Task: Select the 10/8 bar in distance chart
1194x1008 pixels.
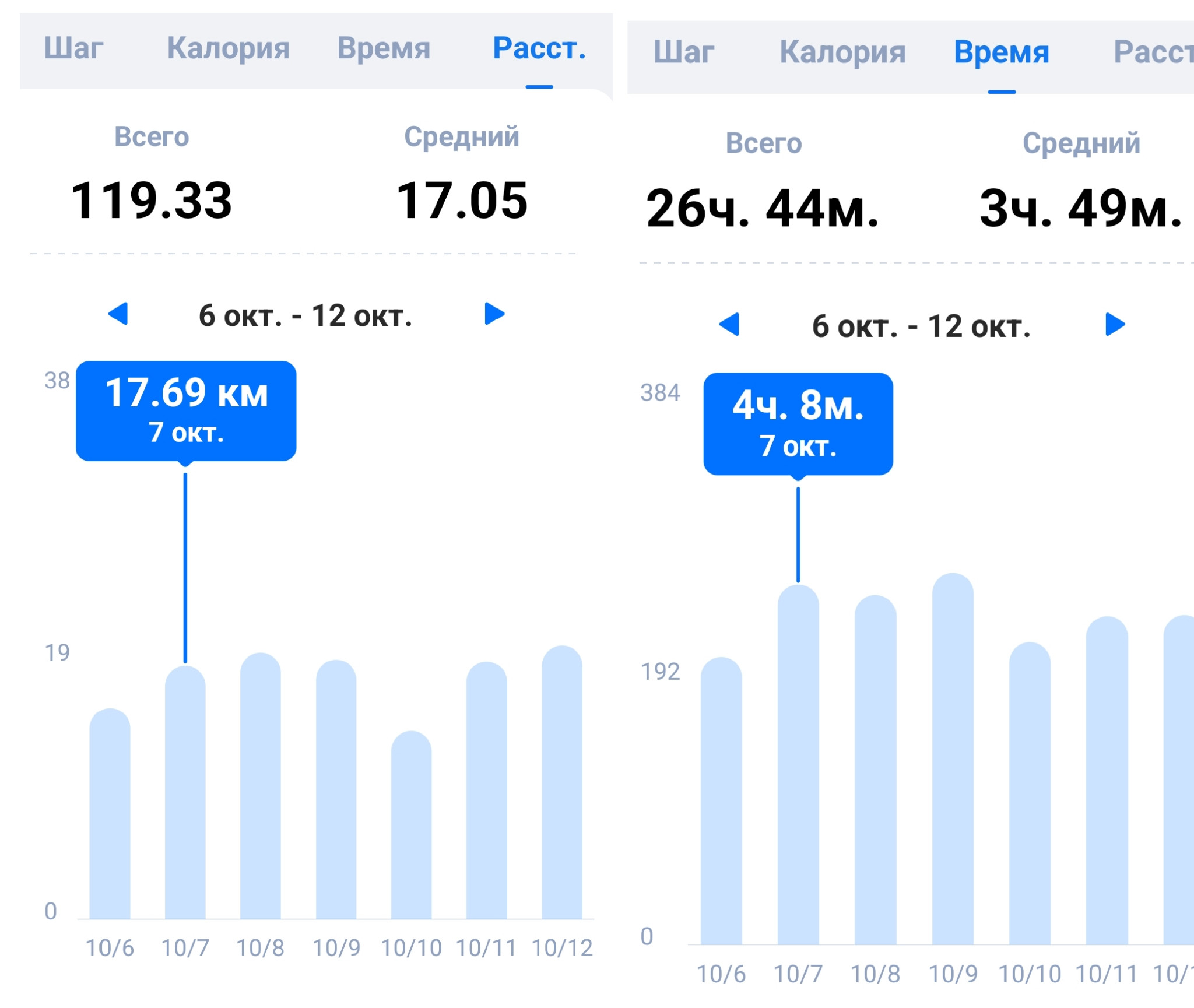Action: 261,785
